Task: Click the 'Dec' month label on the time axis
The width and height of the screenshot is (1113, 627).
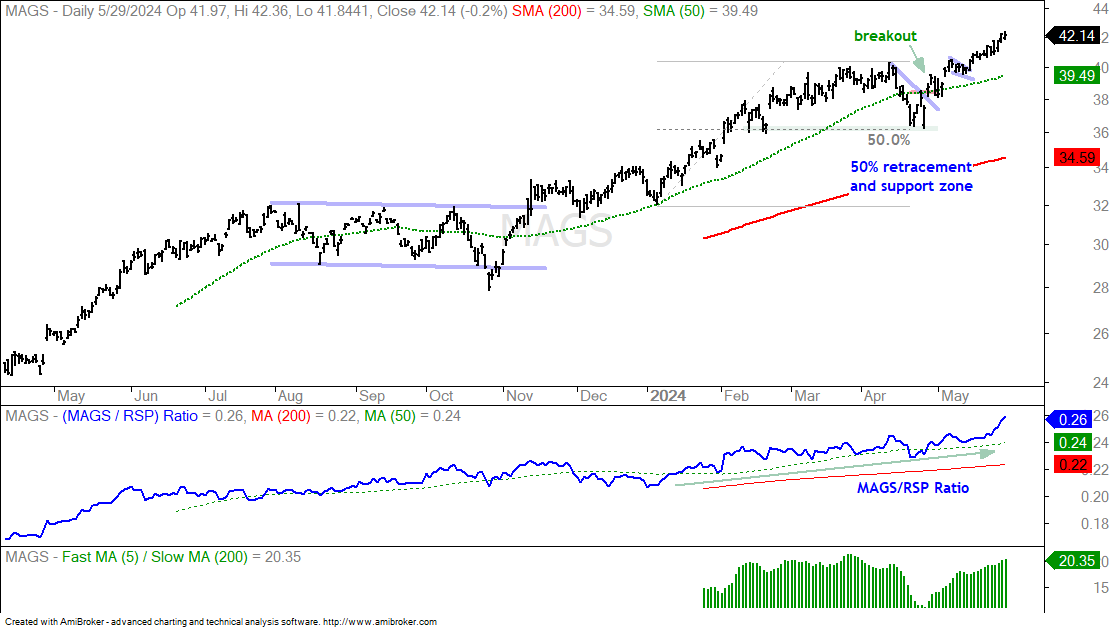Action: pyautogui.click(x=593, y=396)
